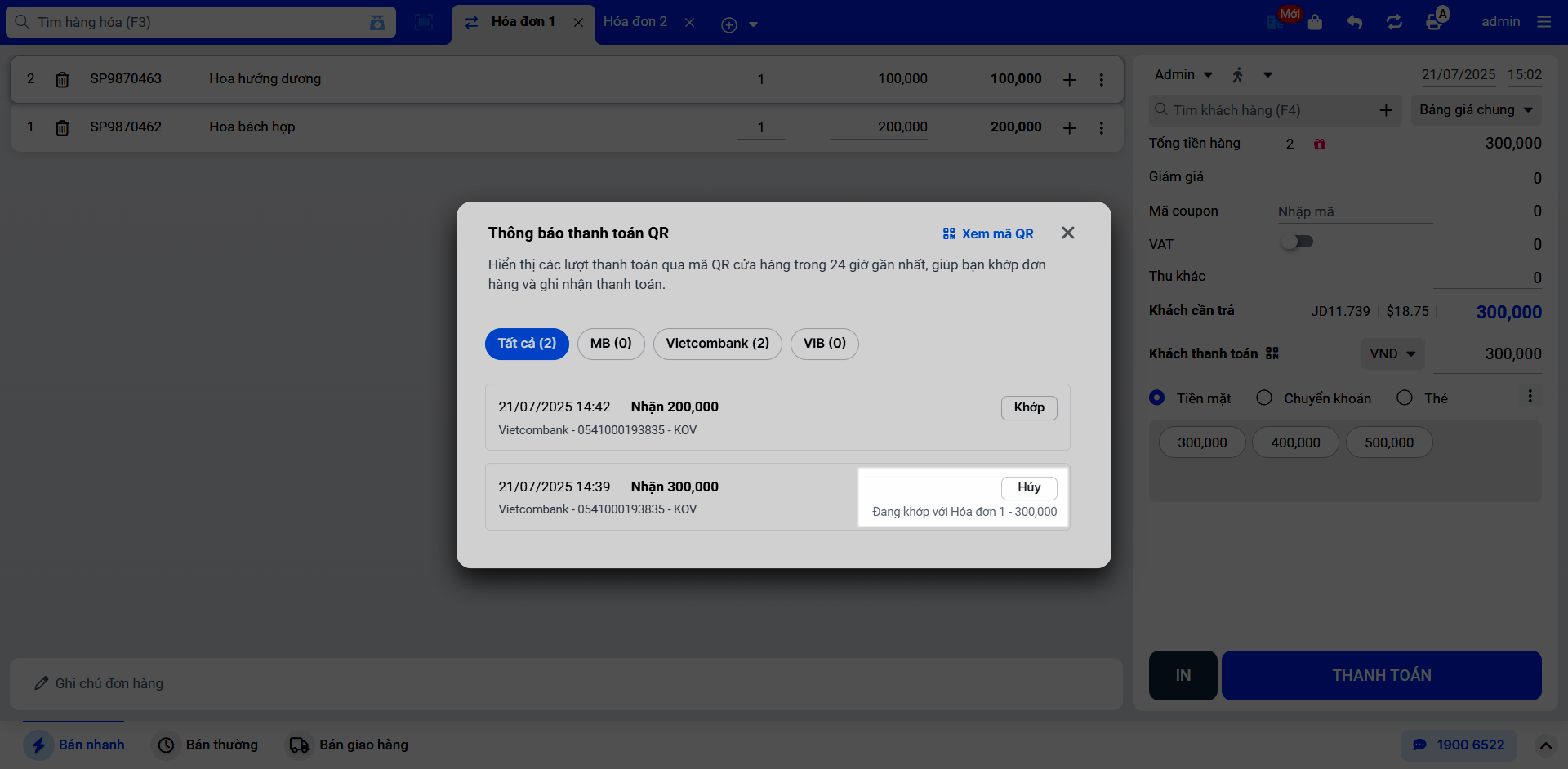This screenshot has height=769, width=1568.
Task: Click the Khách thanh toán amount field
Action: coord(1487,353)
